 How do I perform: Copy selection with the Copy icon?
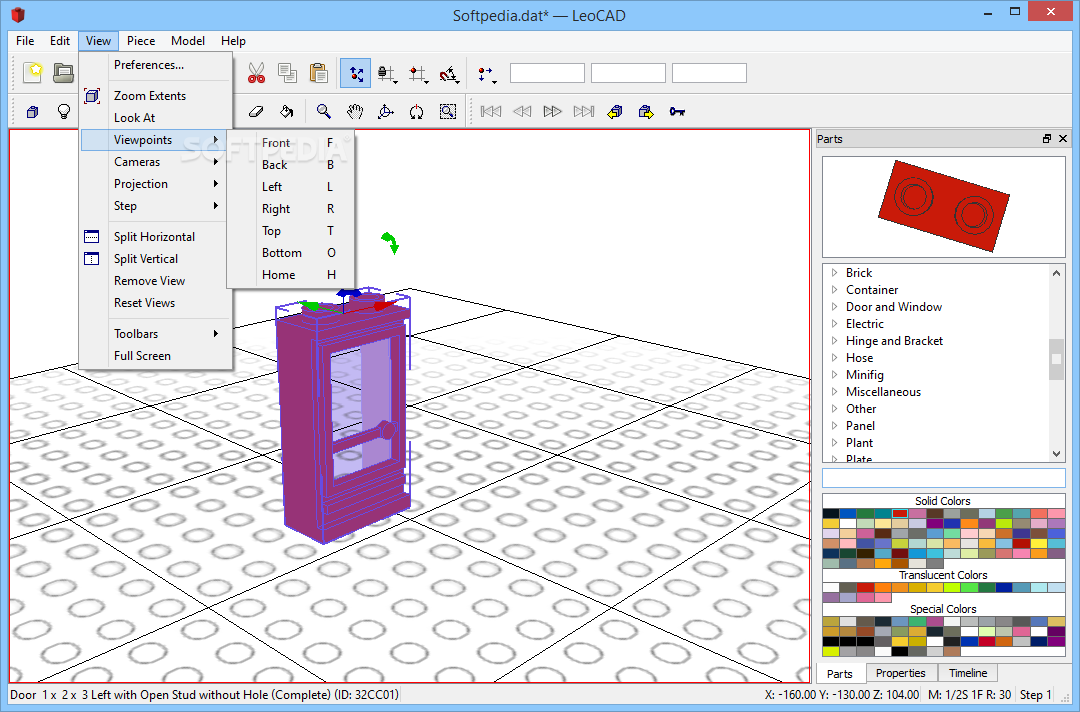(287, 73)
